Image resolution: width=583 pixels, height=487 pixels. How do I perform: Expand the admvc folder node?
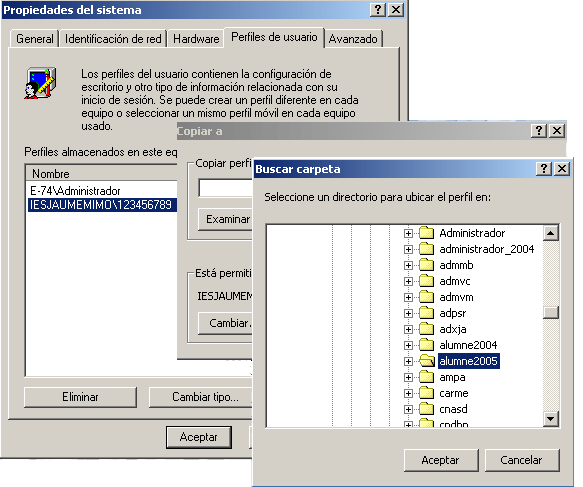[x=408, y=281]
